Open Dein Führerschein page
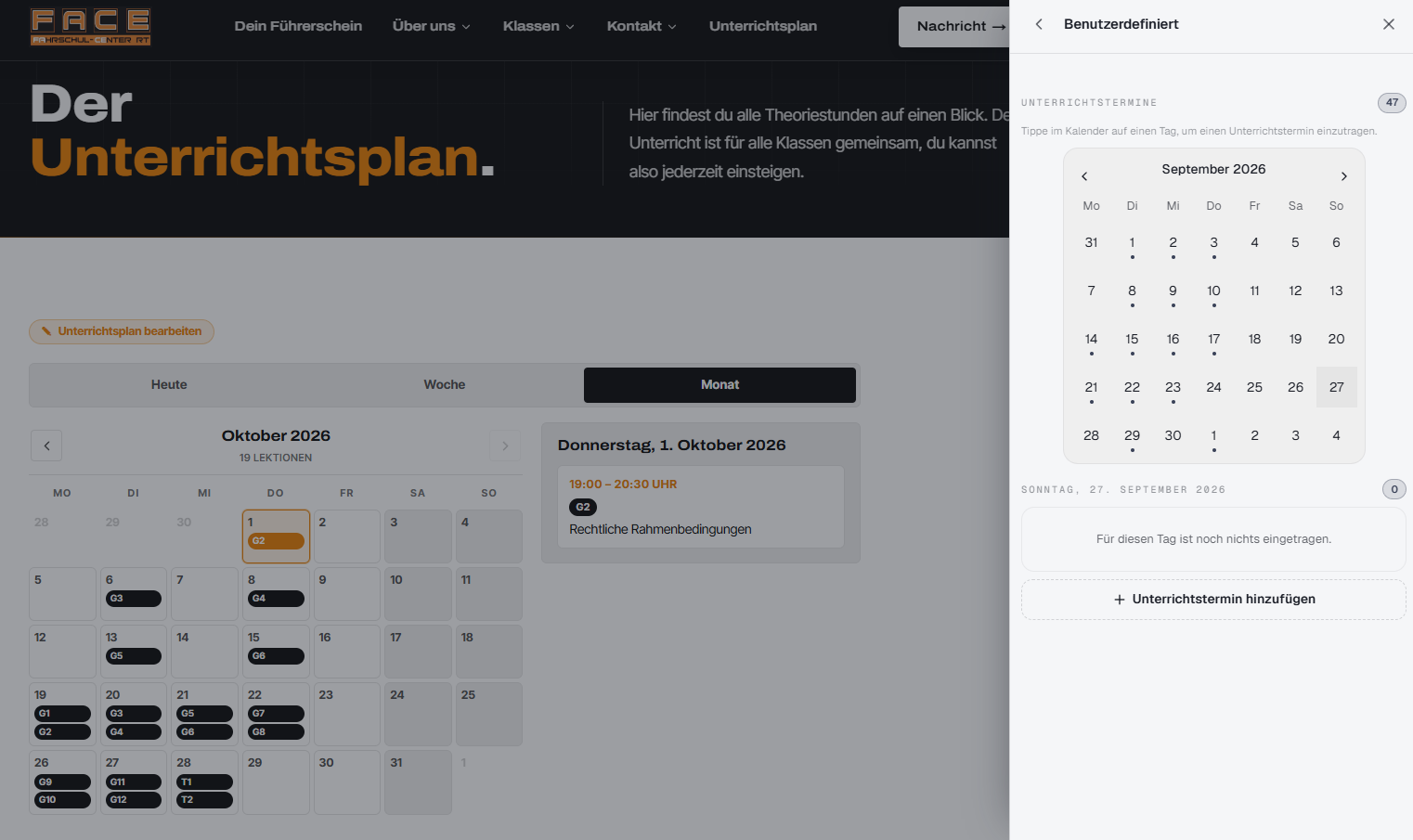This screenshot has height=840, width=1413. pyautogui.click(x=298, y=26)
